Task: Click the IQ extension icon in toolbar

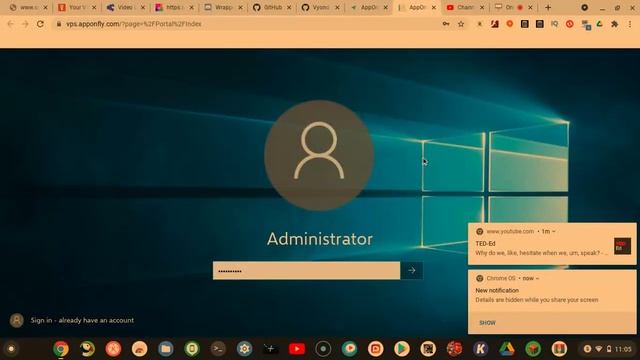Action: [x=554, y=24]
